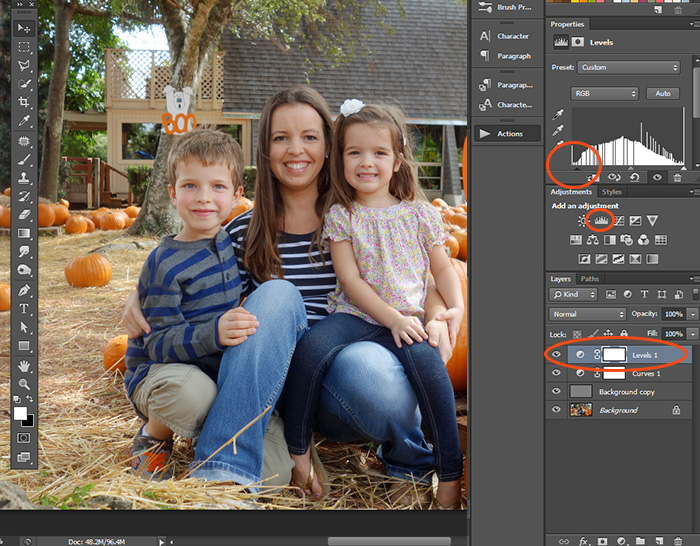The width and height of the screenshot is (700, 546).
Task: Open the Opacity slider arrow
Action: pyautogui.click(x=693, y=314)
